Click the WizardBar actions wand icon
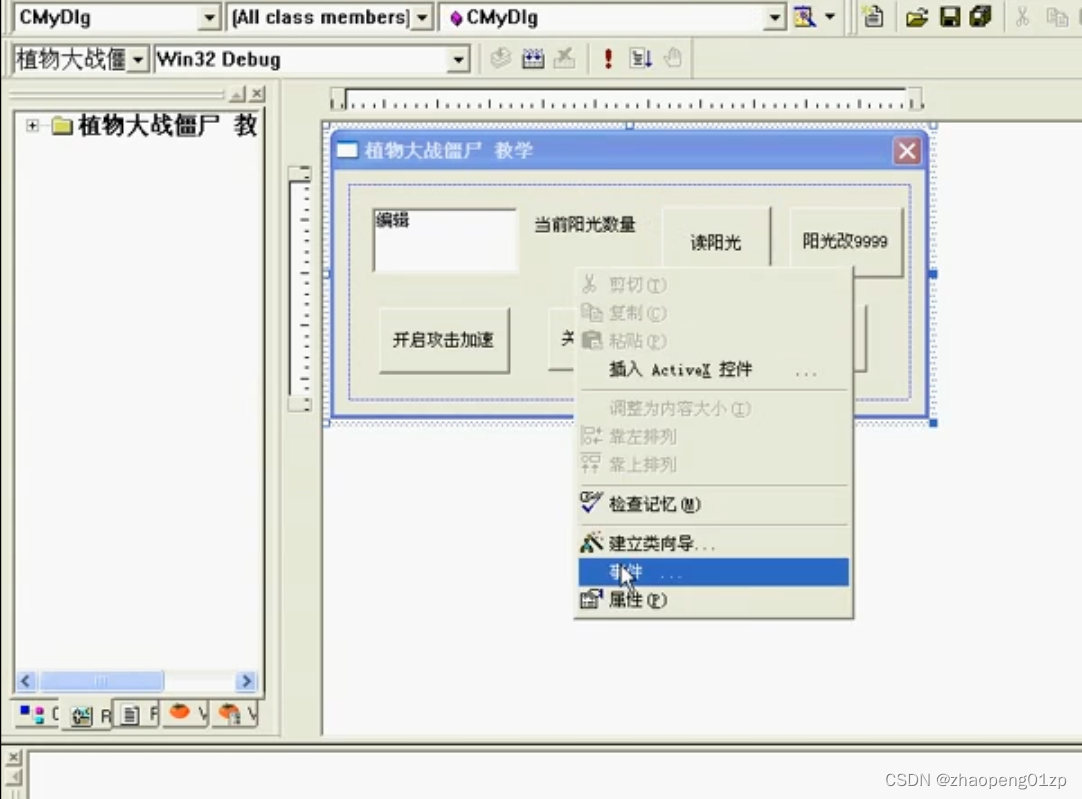 tap(805, 17)
